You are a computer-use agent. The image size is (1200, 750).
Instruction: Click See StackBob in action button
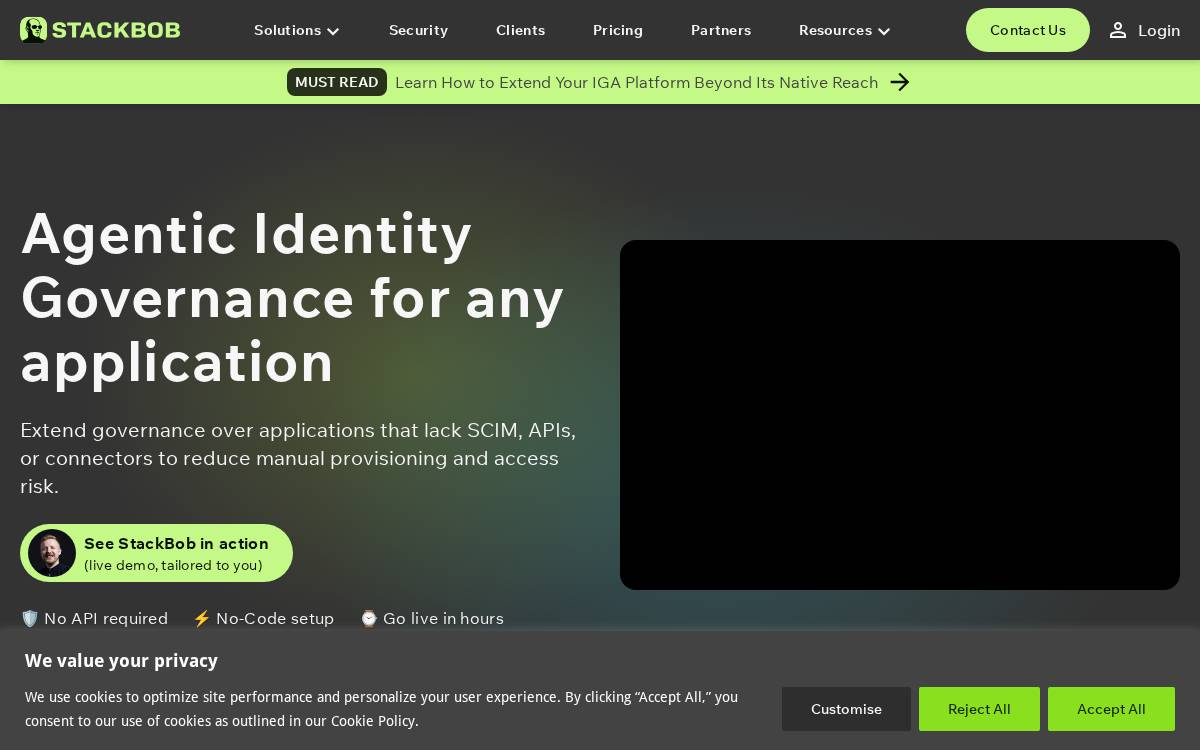click(x=156, y=553)
